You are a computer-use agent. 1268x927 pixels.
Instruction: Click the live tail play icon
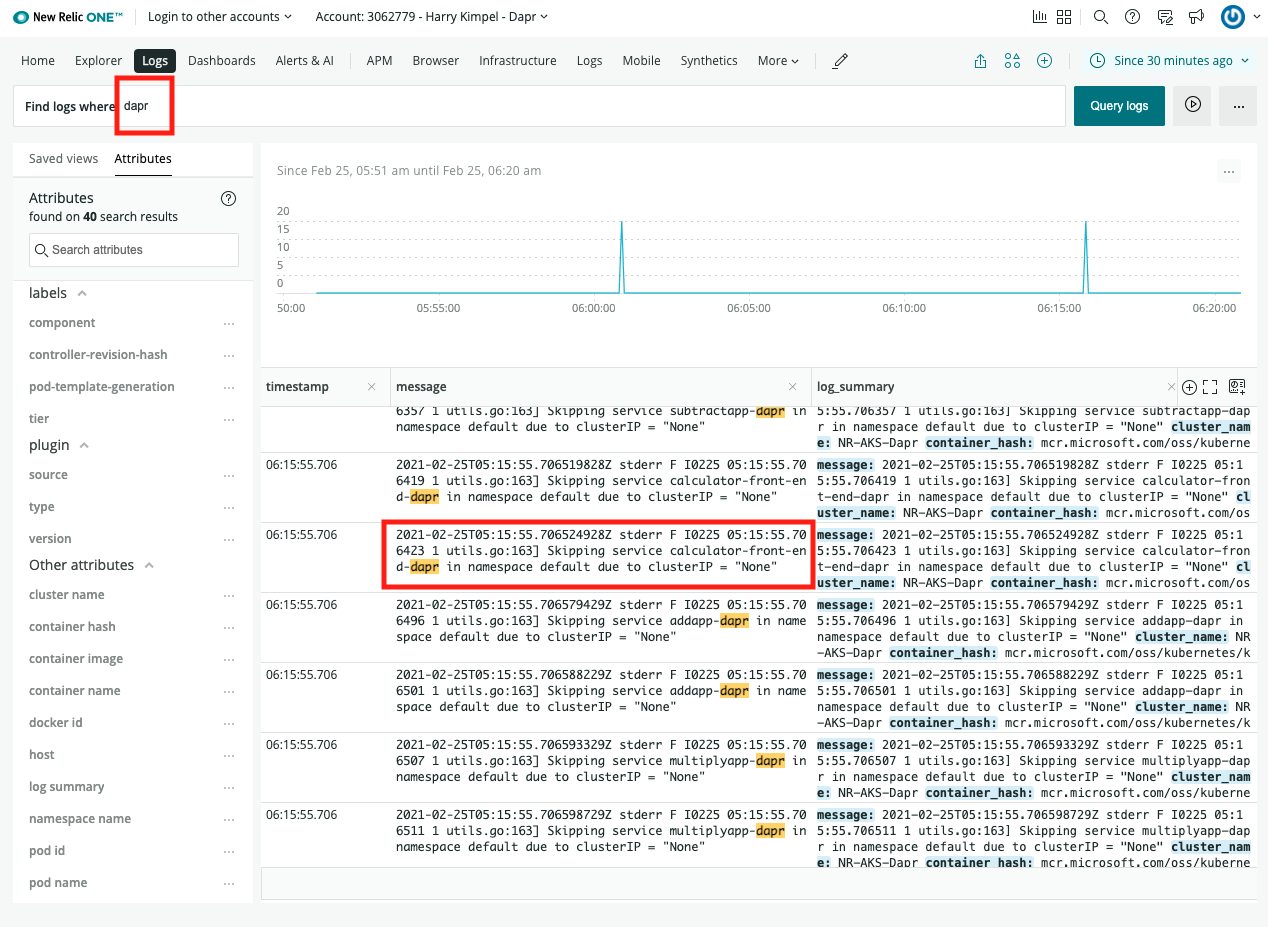tap(1192, 105)
